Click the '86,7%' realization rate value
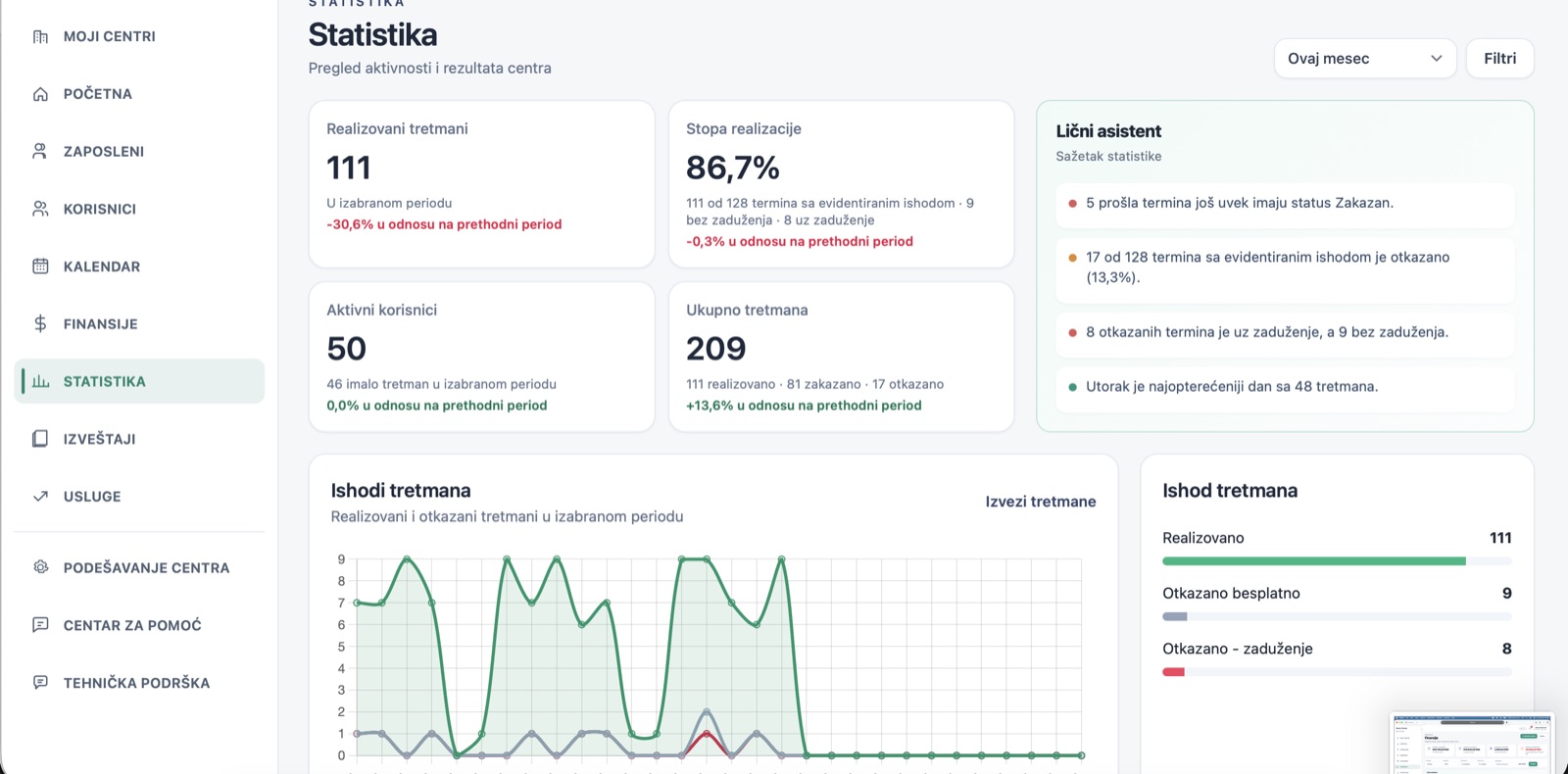The width and height of the screenshot is (1568, 774). coord(733,169)
